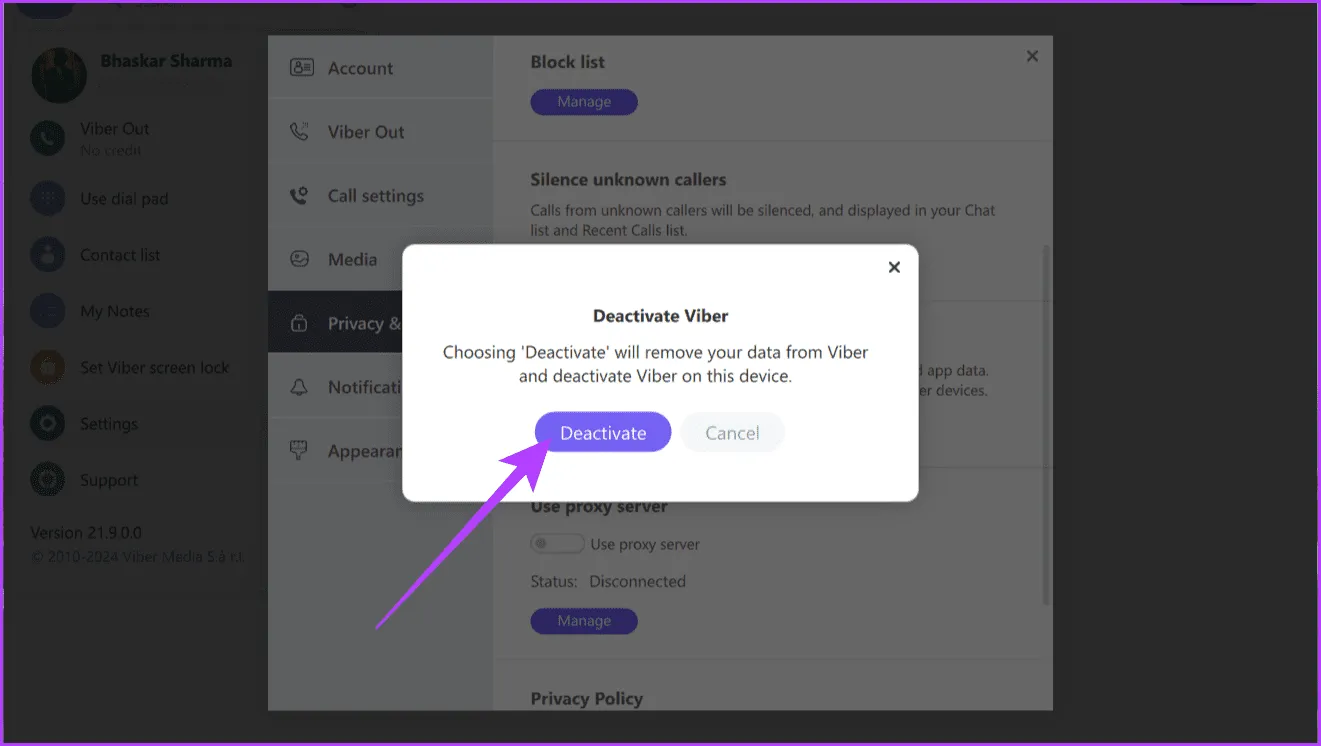Open the Call settings tab
The height and width of the screenshot is (746, 1321).
tap(375, 196)
